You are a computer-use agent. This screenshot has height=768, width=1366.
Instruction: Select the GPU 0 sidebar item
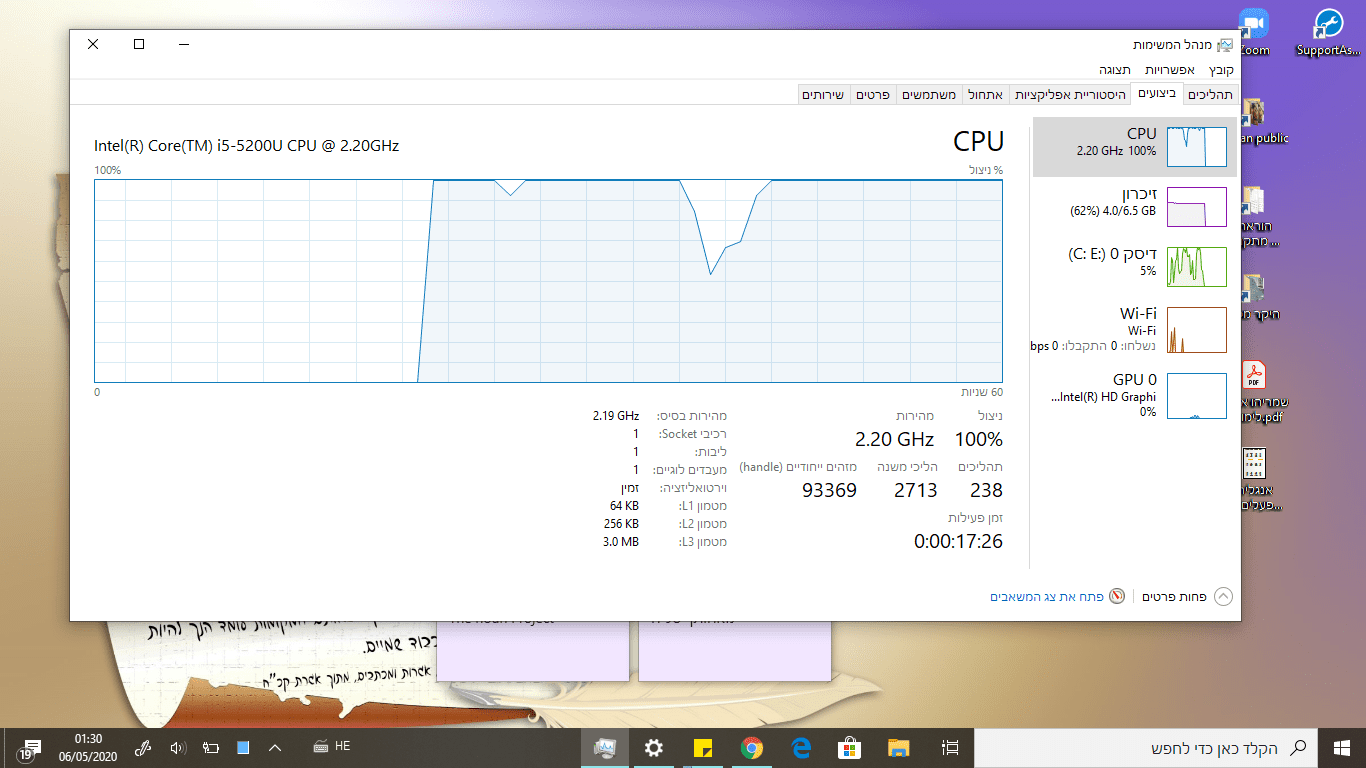coord(1135,395)
